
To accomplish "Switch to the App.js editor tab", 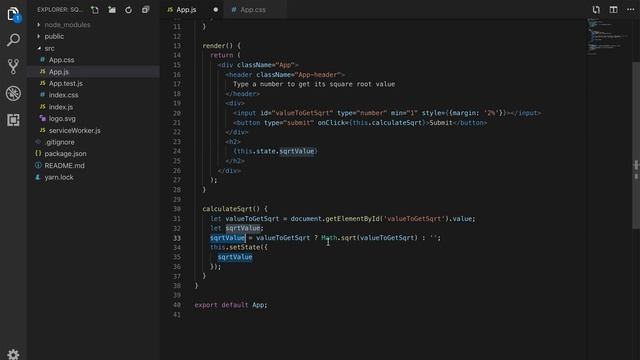I will coord(187,10).
